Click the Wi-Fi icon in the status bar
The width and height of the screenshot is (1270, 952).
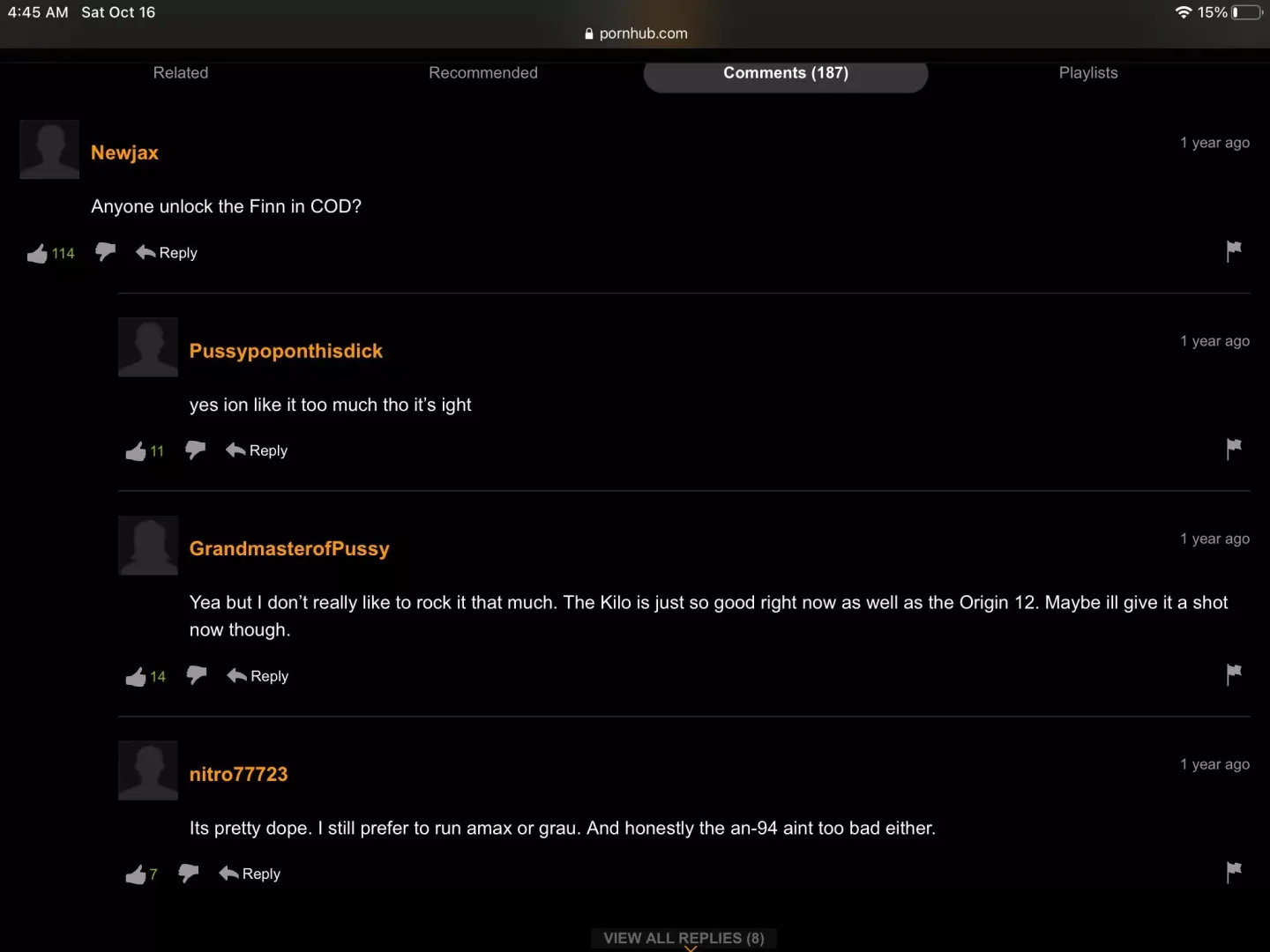1183,11
